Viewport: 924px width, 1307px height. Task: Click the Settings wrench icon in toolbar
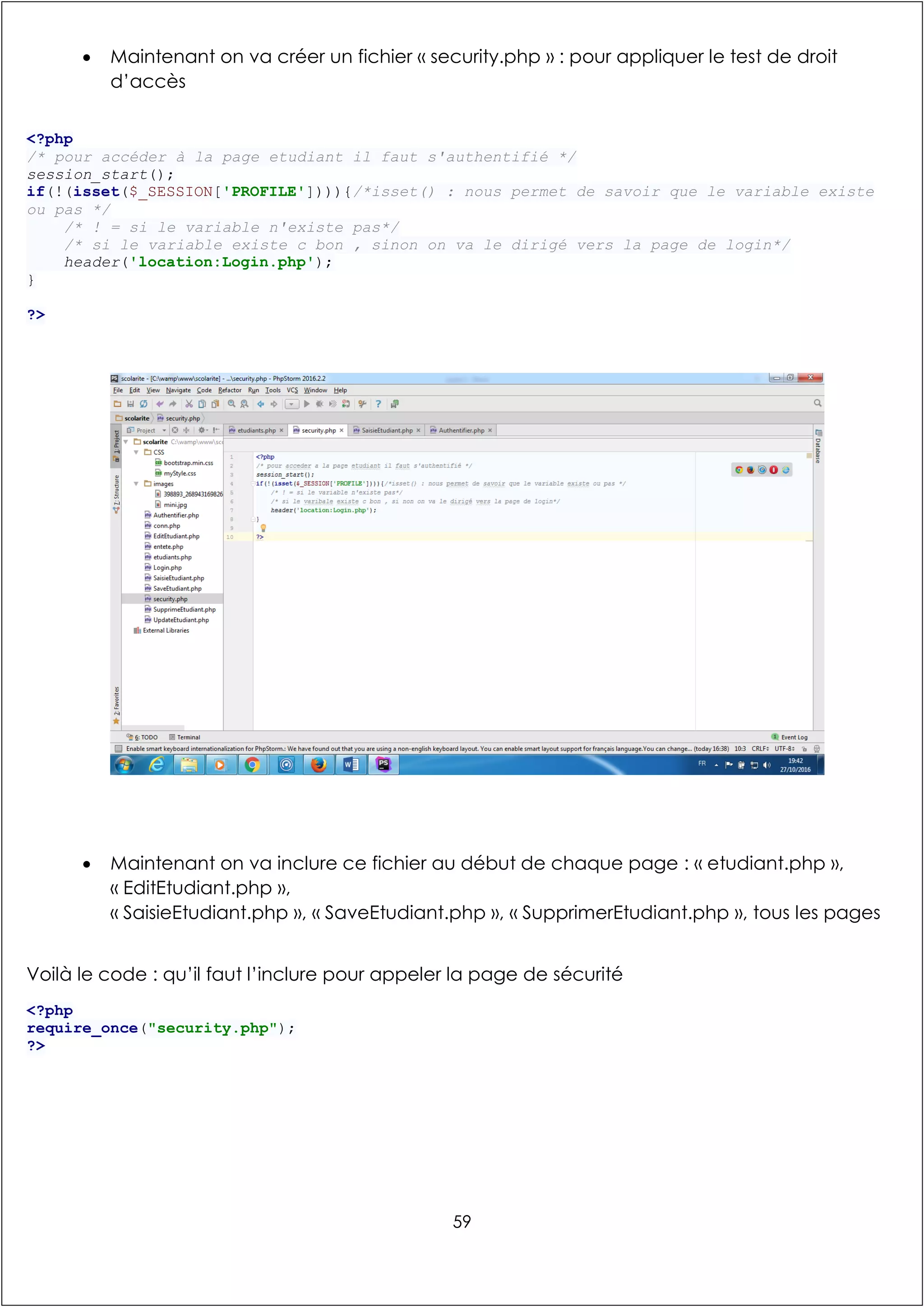(x=362, y=403)
